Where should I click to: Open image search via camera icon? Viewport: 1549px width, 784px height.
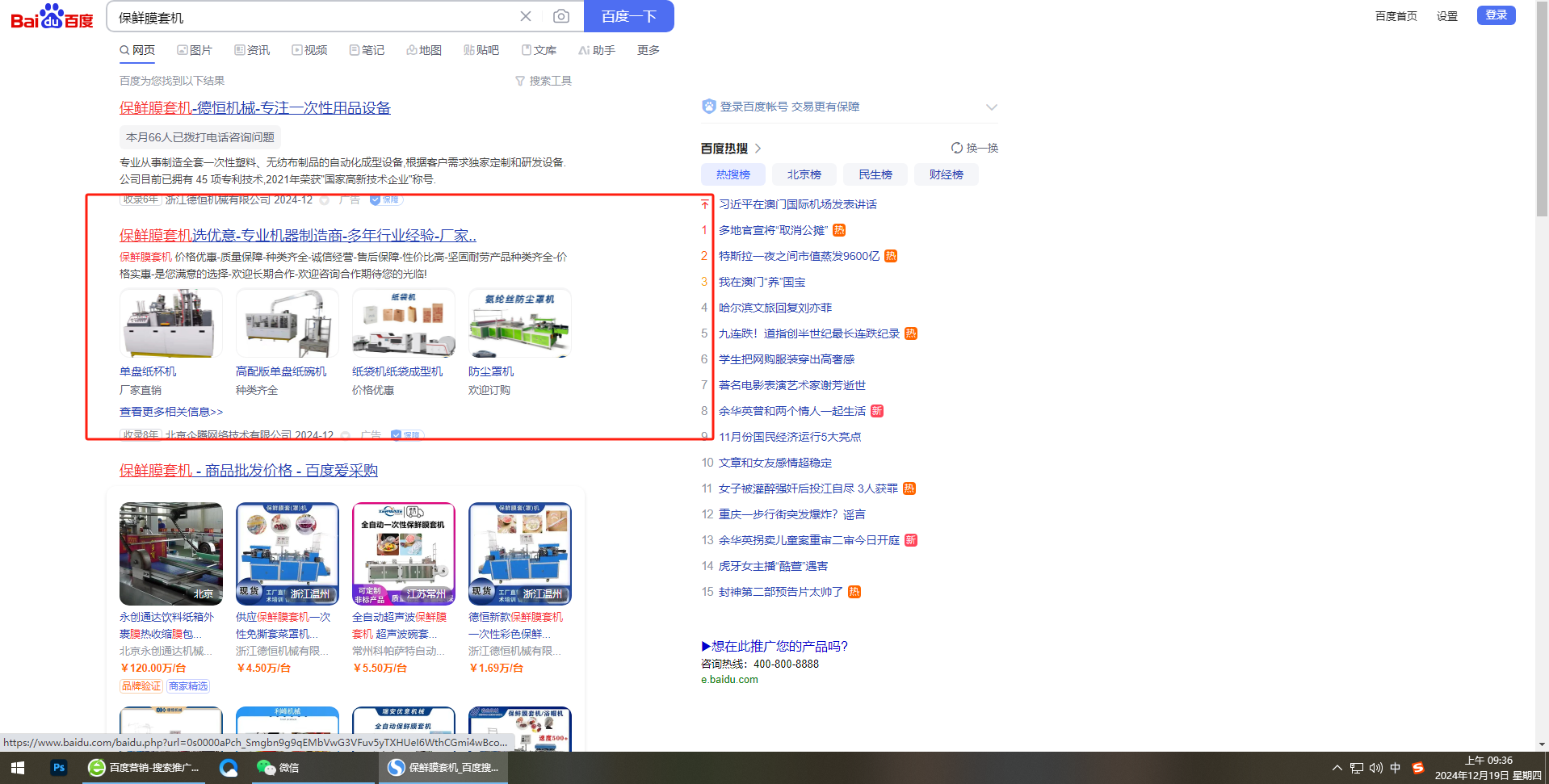click(561, 16)
